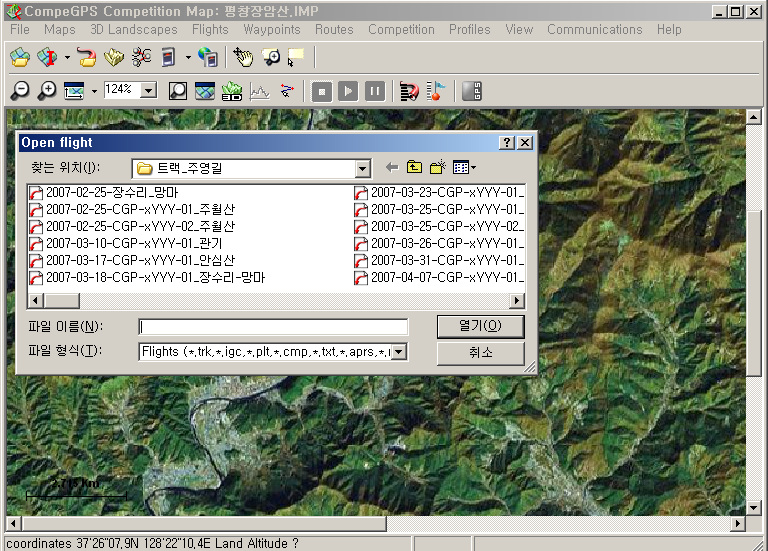Click the map index icon with red marker
The width and height of the screenshot is (768, 551).
point(48,57)
